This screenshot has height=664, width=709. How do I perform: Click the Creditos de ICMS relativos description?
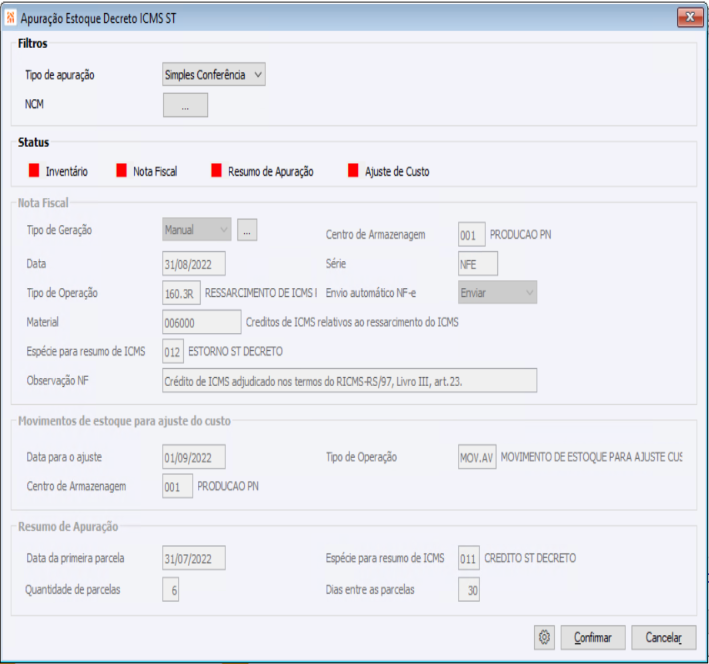(352, 322)
